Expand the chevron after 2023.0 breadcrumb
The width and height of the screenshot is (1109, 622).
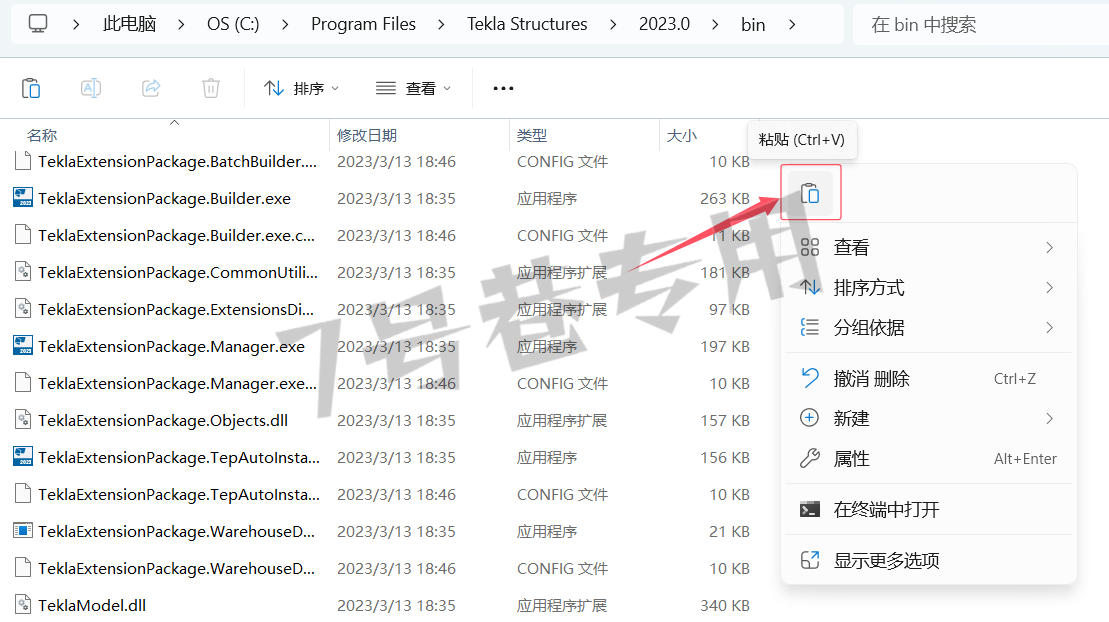[x=715, y=24]
